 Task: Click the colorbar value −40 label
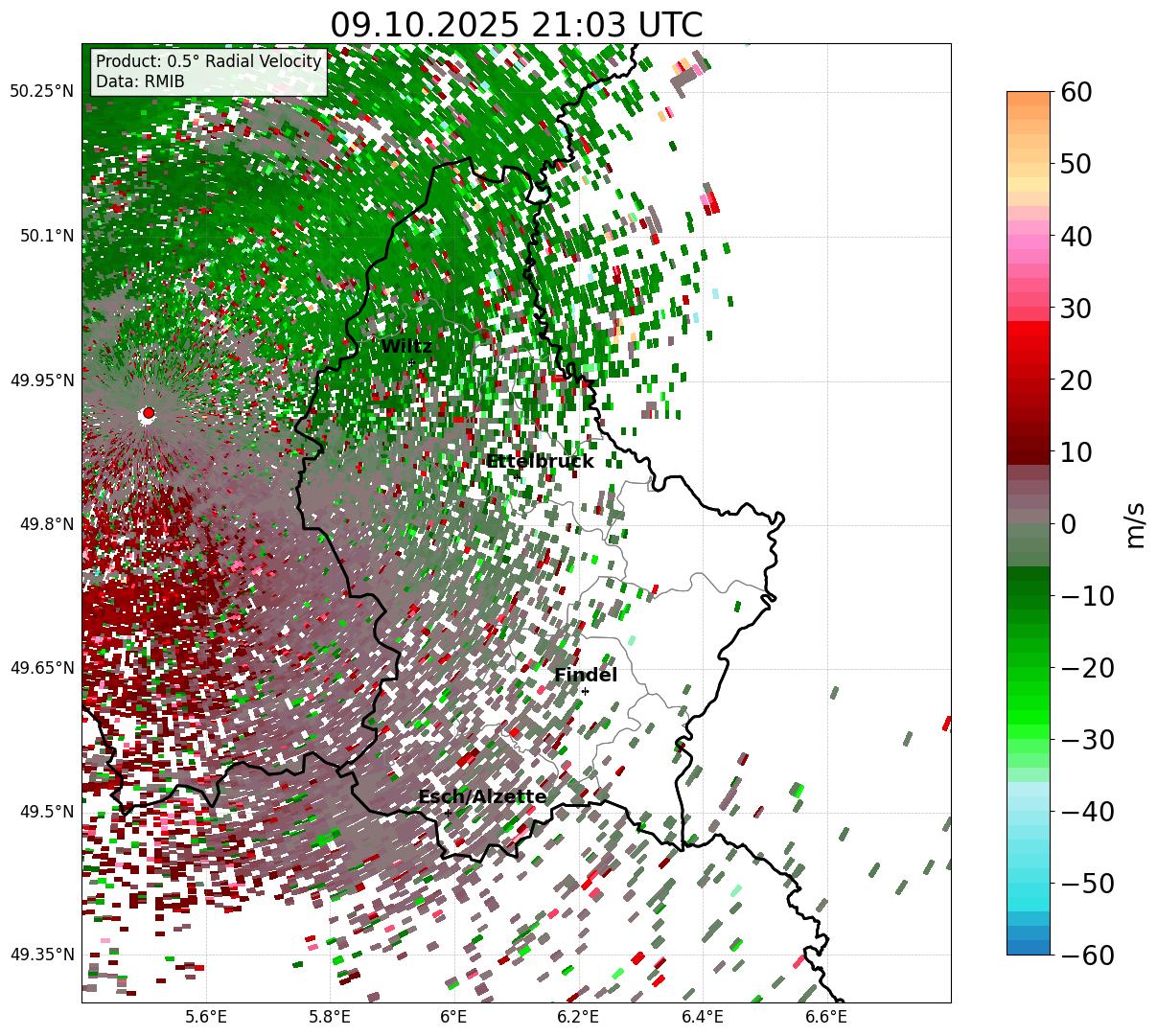click(x=1086, y=811)
